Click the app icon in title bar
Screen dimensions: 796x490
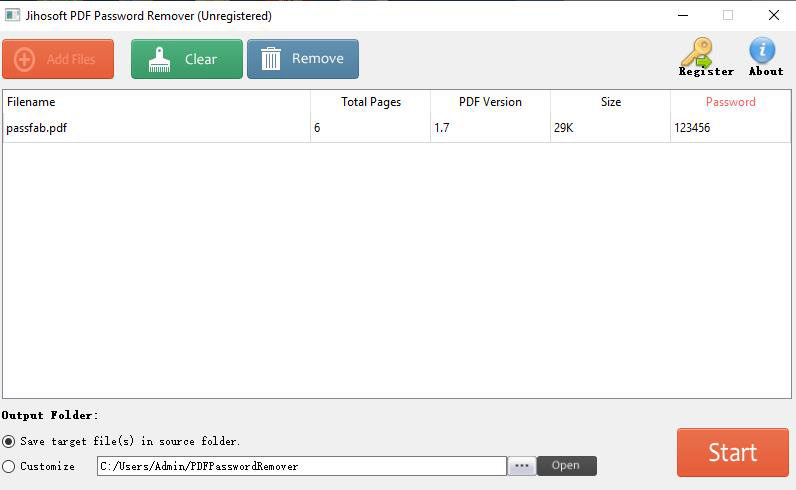[10, 15]
